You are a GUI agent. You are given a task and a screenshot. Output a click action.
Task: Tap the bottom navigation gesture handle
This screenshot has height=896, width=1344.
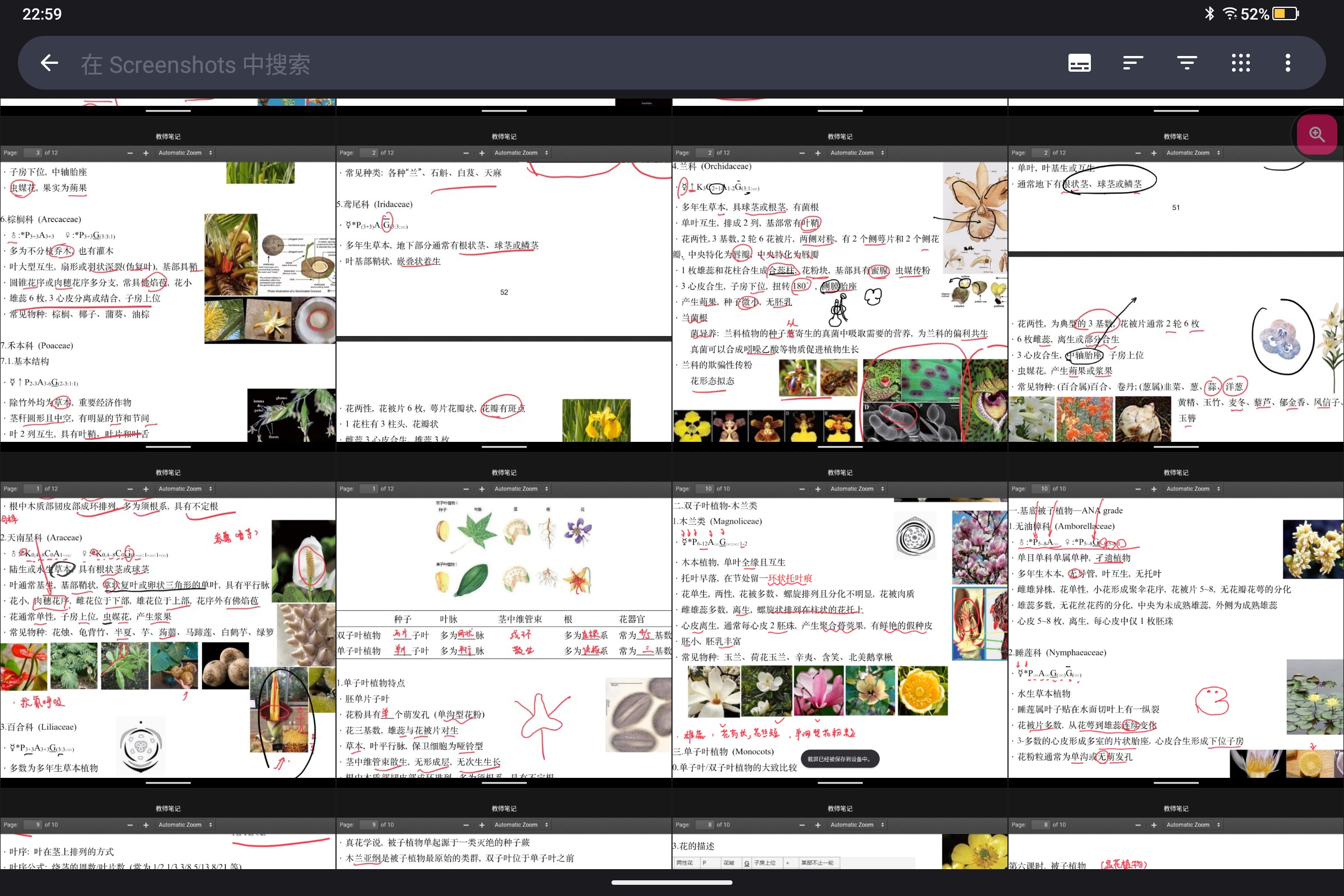[672, 883]
